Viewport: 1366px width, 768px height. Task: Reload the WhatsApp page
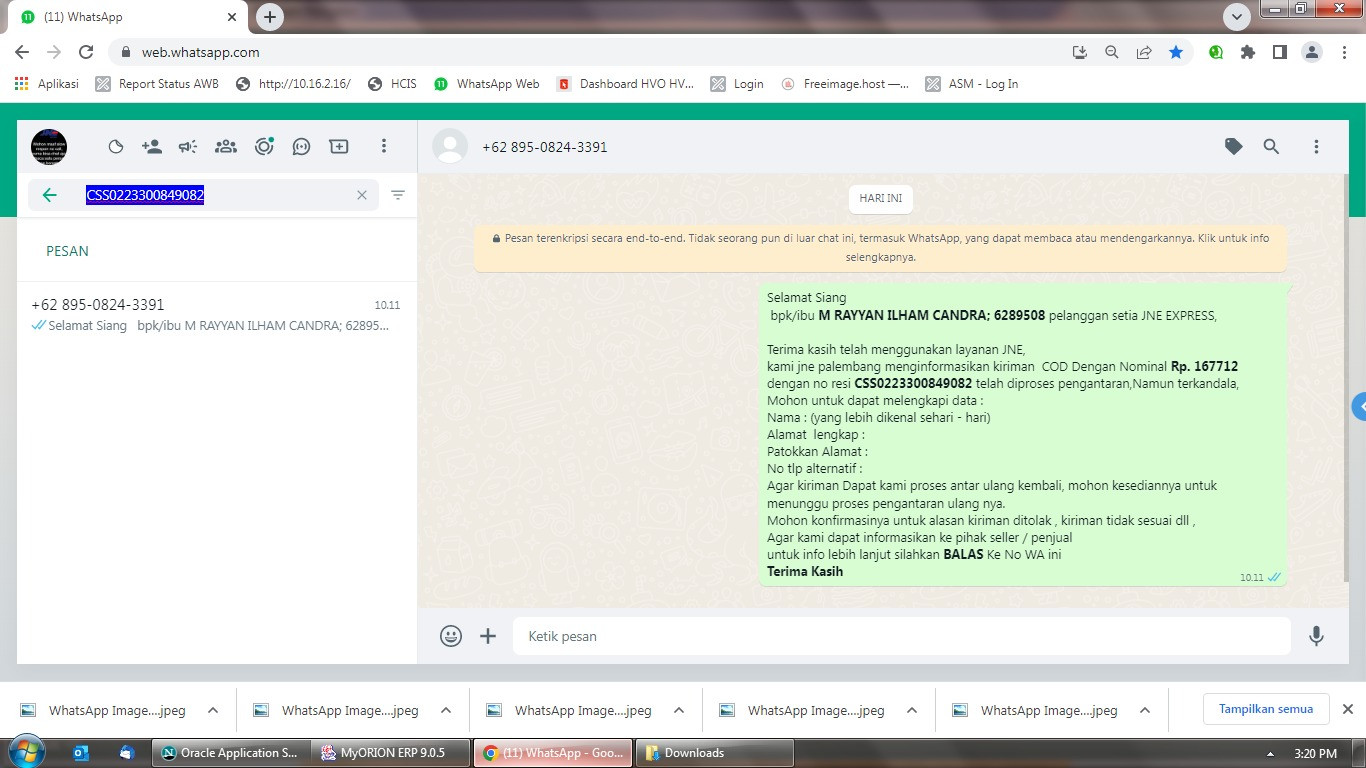click(x=86, y=52)
